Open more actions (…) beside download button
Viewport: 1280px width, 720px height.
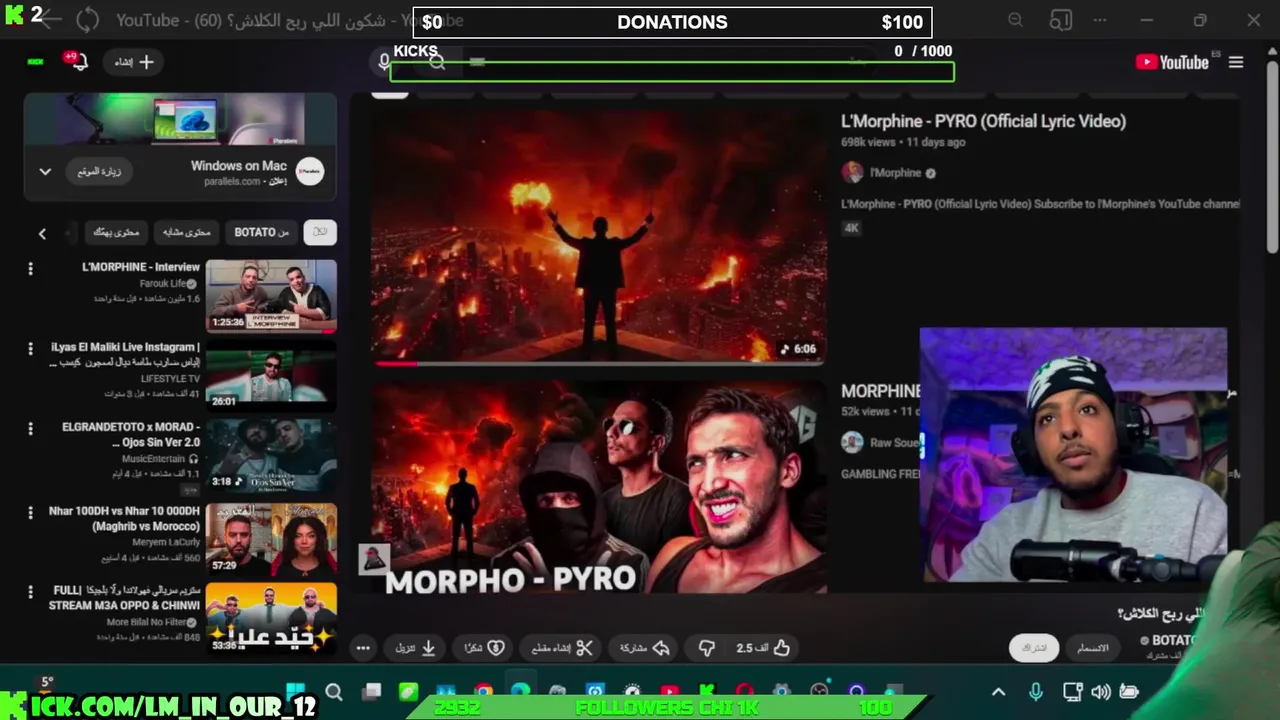pyautogui.click(x=363, y=648)
